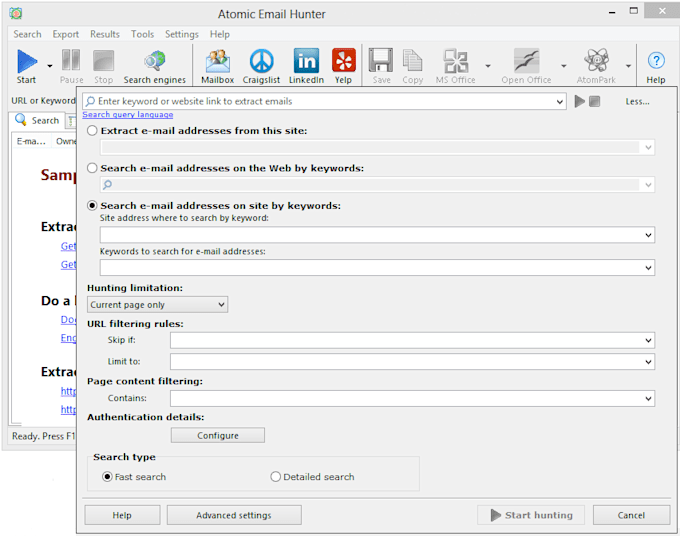
Task: Open the Start button dropdown arrow
Action: point(50,66)
